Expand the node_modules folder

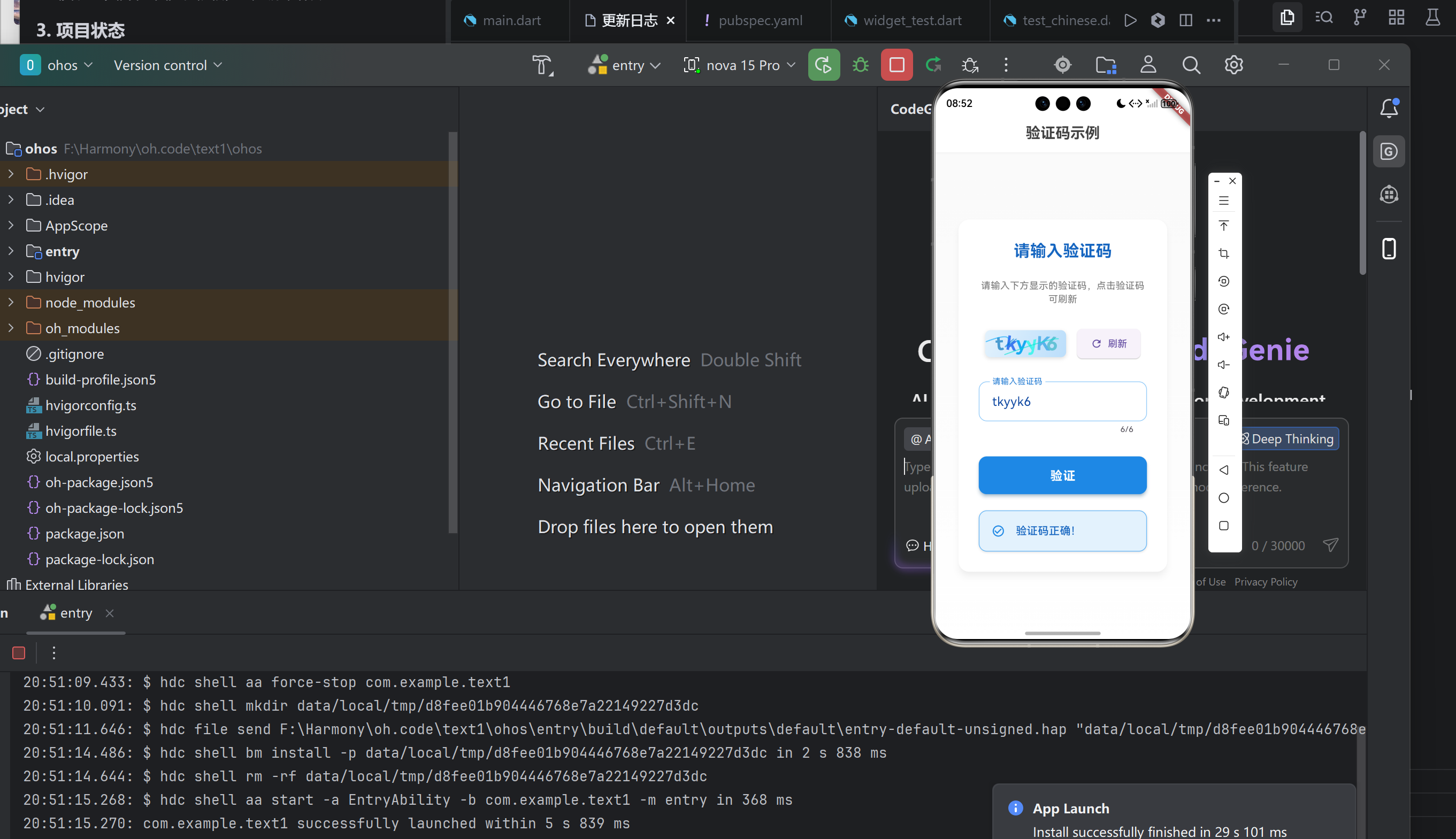click(11, 303)
